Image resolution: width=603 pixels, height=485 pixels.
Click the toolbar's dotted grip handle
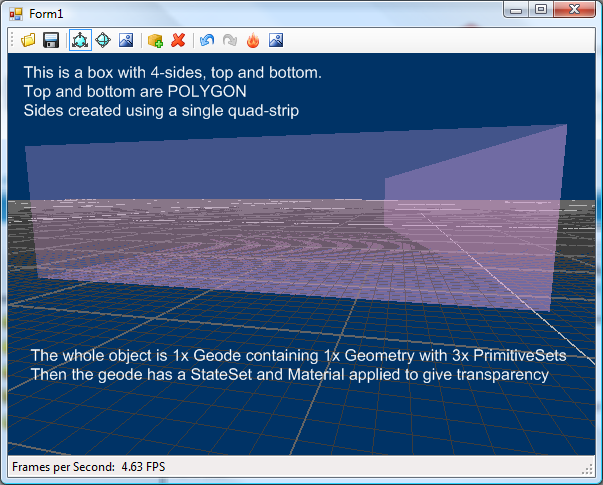point(12,40)
